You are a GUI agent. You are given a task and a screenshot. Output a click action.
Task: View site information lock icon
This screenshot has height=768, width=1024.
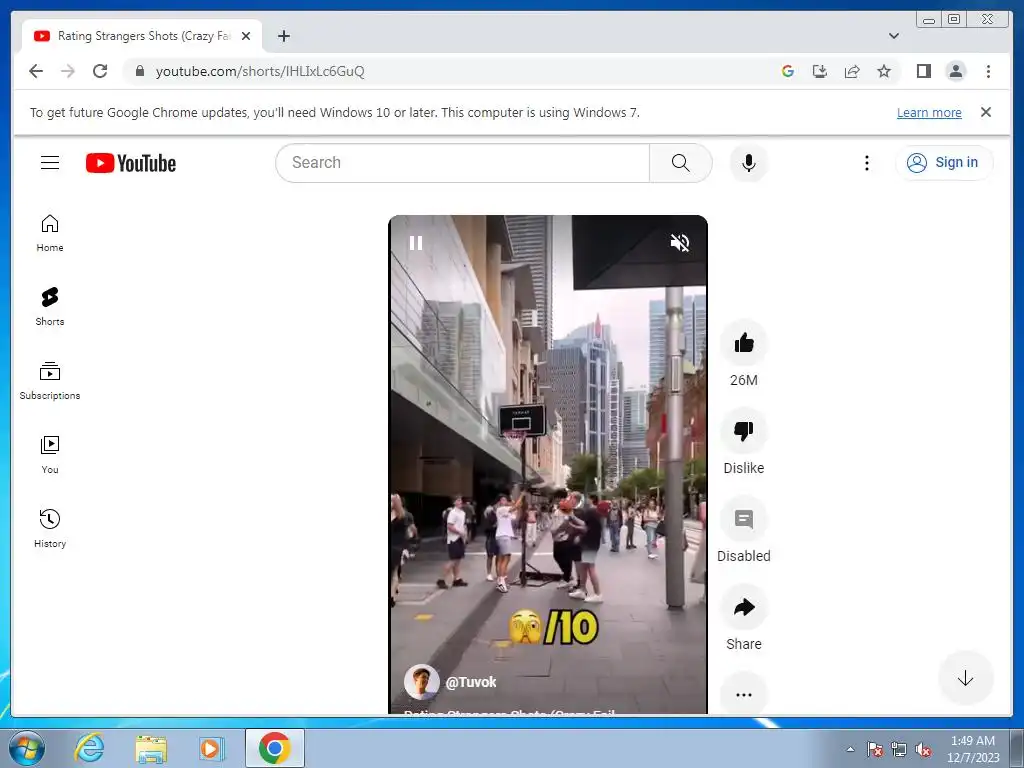(x=139, y=71)
